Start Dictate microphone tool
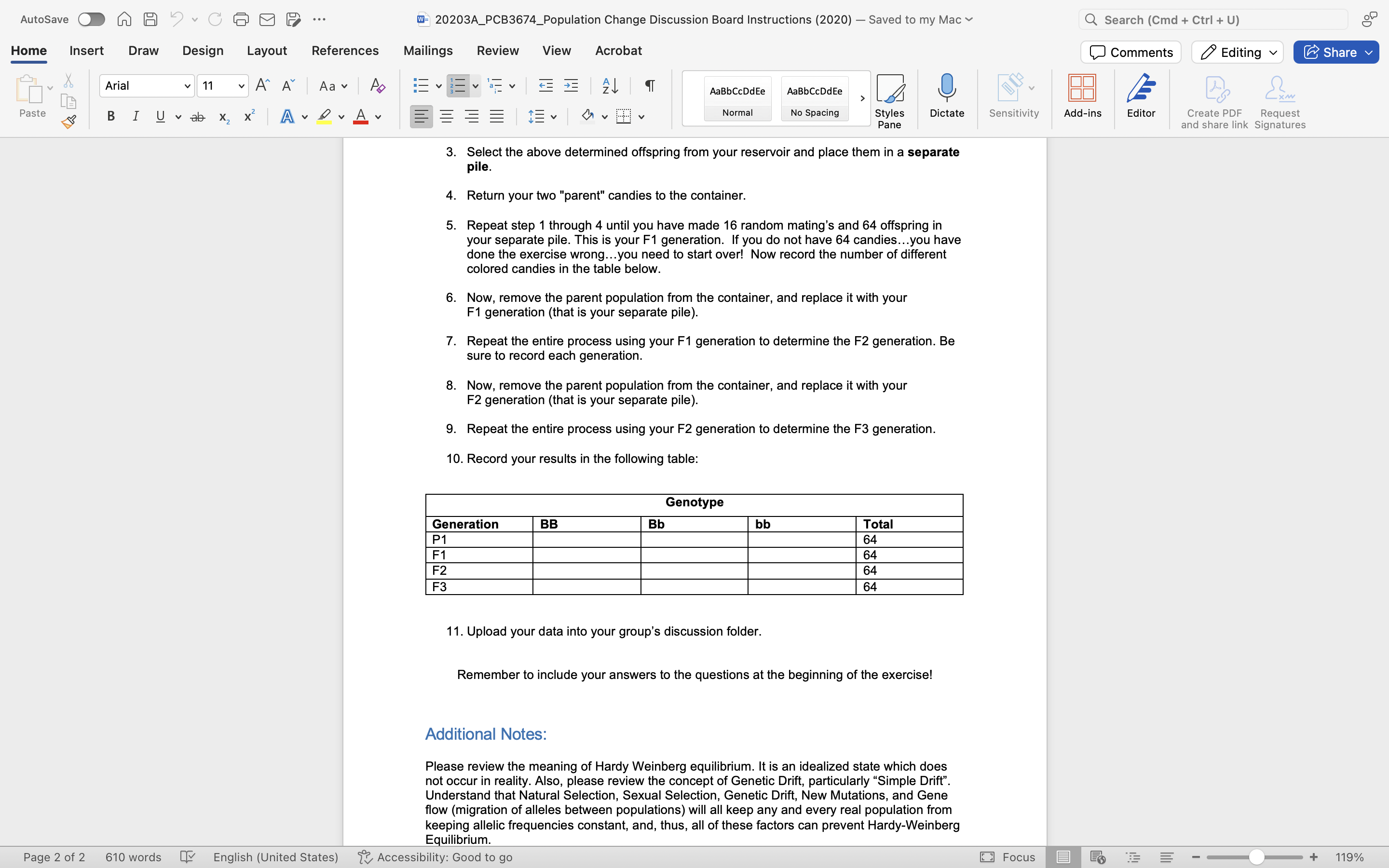Screen dimensions: 1389x868 point(946,96)
